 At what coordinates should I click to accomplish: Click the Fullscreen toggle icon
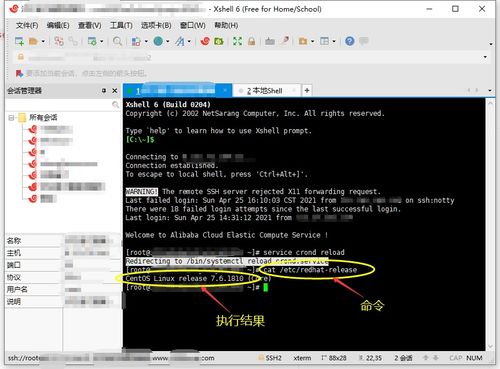[237, 41]
